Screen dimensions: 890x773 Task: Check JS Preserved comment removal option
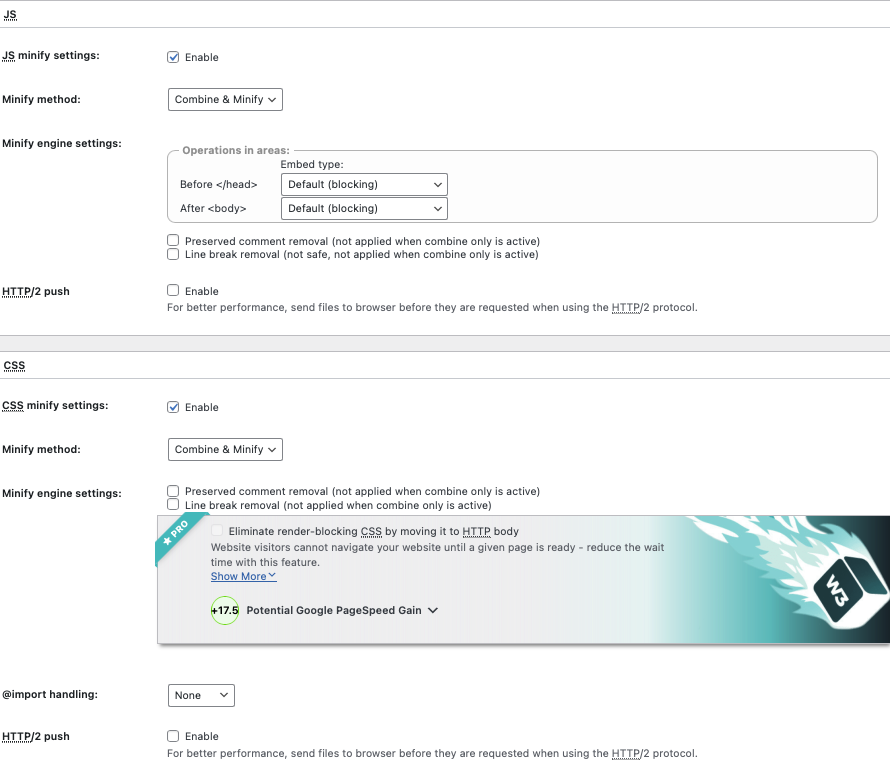173,240
